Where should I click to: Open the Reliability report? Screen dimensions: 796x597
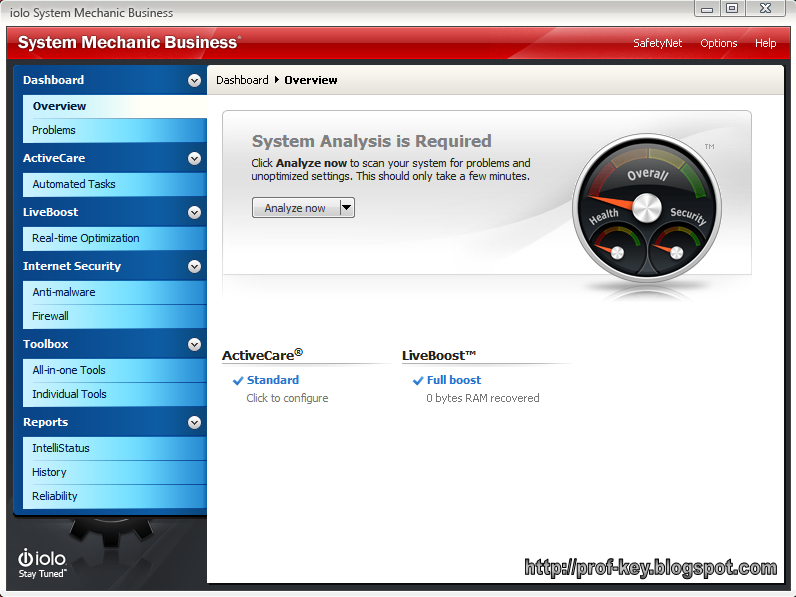(115, 496)
